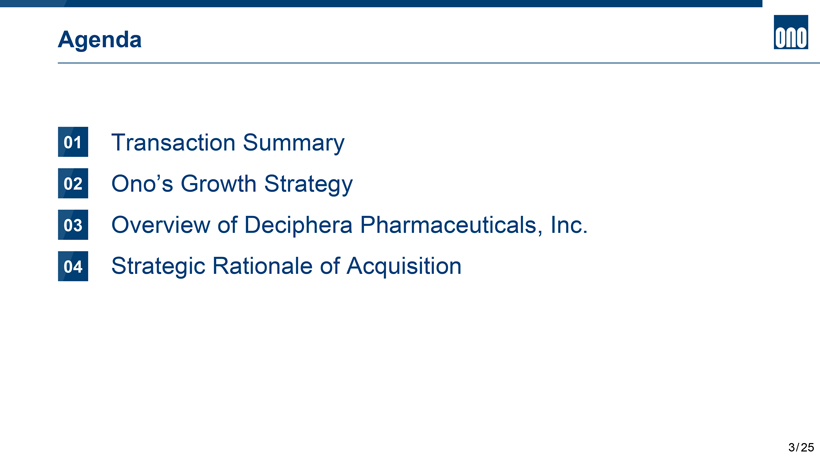This screenshot has width=820, height=461.
Task: Click the horizontal divider under Agenda
Action: pos(400,63)
